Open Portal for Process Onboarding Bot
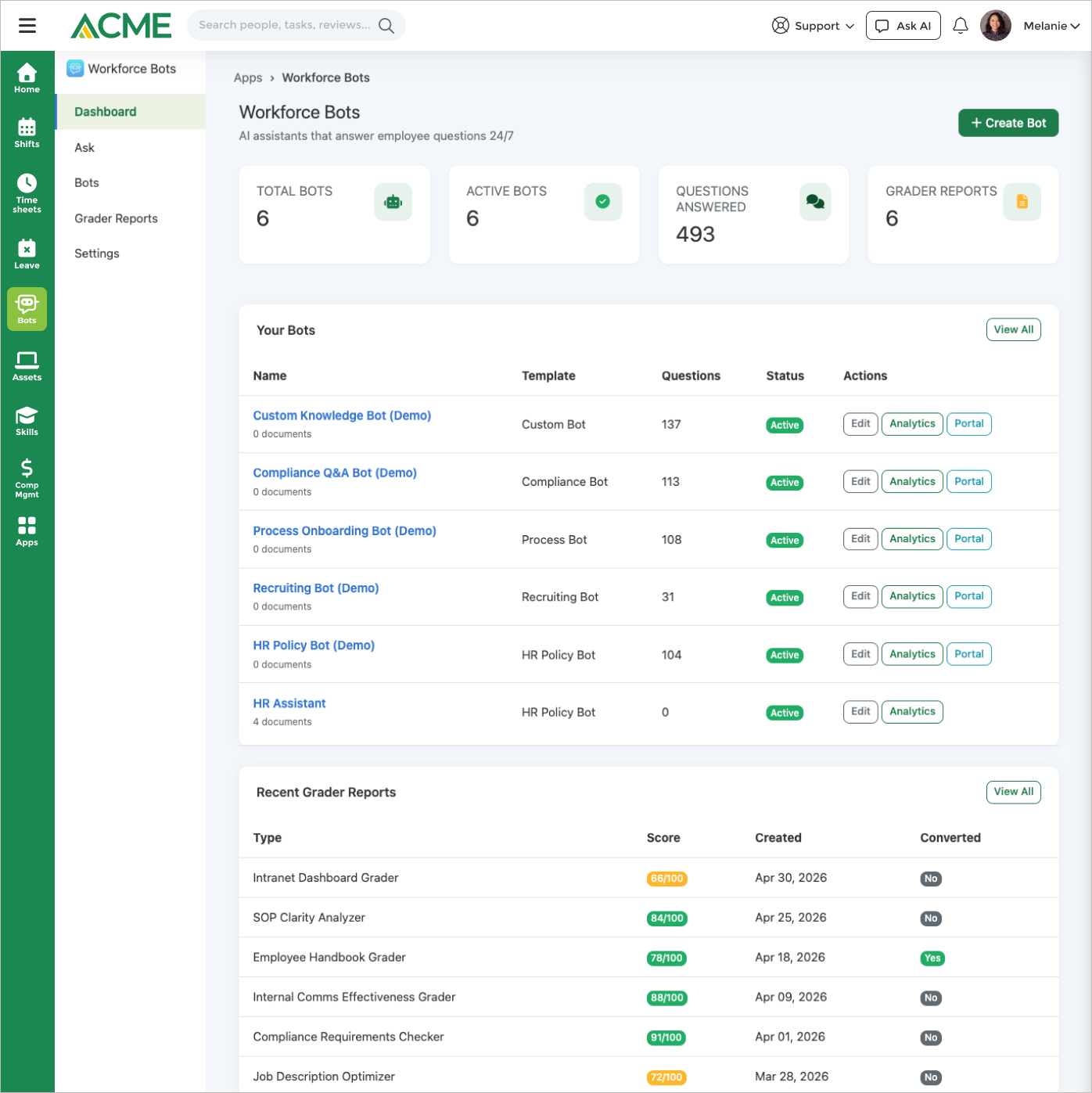 (x=969, y=538)
